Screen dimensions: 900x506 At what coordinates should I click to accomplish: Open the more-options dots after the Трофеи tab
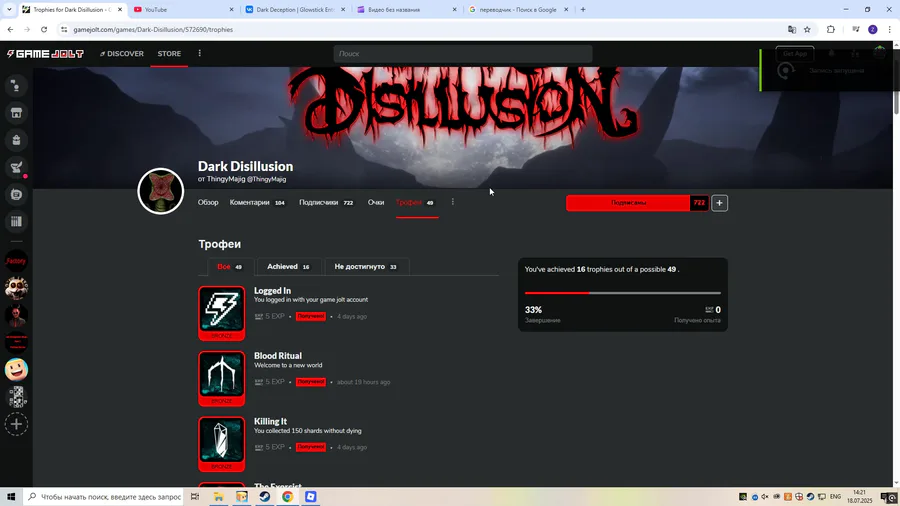click(x=452, y=202)
